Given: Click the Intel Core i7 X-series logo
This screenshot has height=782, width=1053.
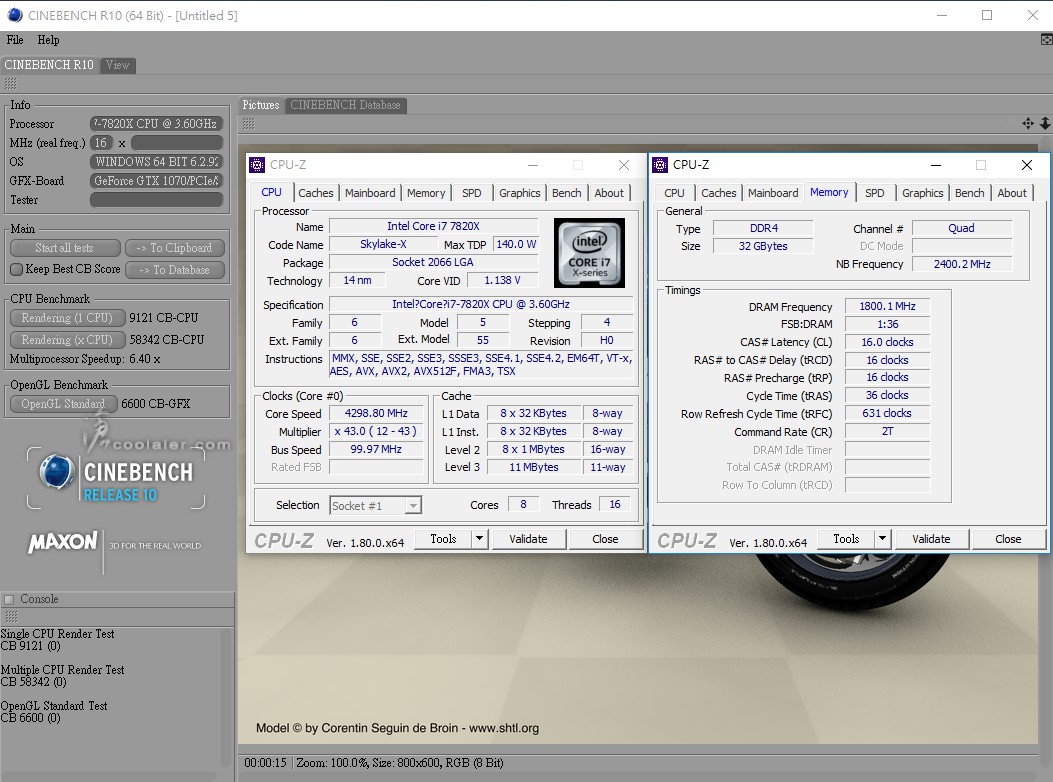Looking at the screenshot, I should click(589, 253).
